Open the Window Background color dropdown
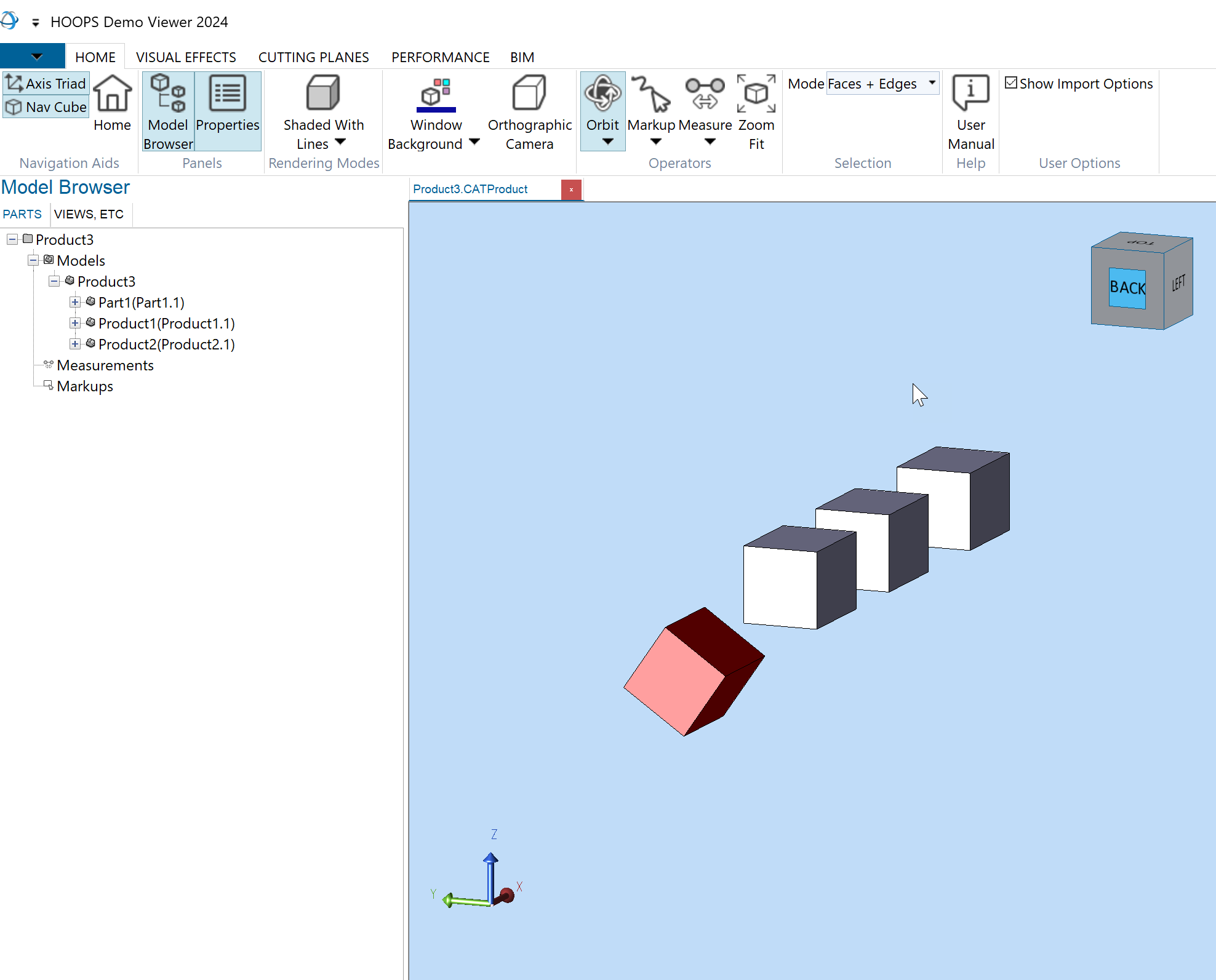The width and height of the screenshot is (1216, 980). click(x=474, y=143)
